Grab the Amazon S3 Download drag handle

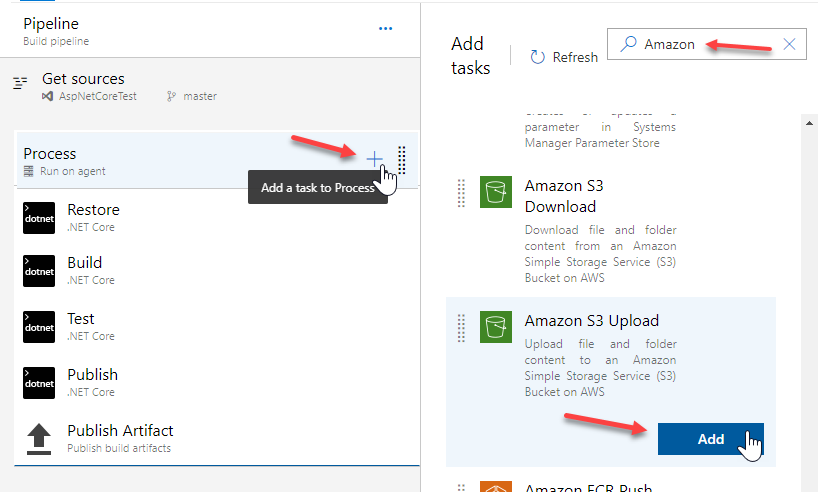[461, 193]
